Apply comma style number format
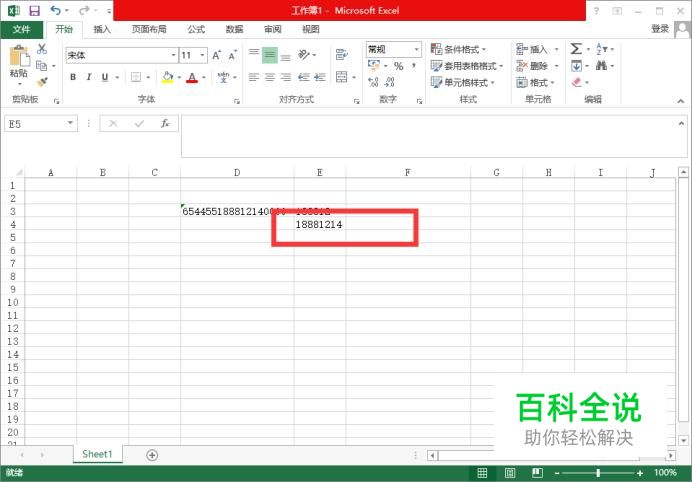 click(414, 66)
